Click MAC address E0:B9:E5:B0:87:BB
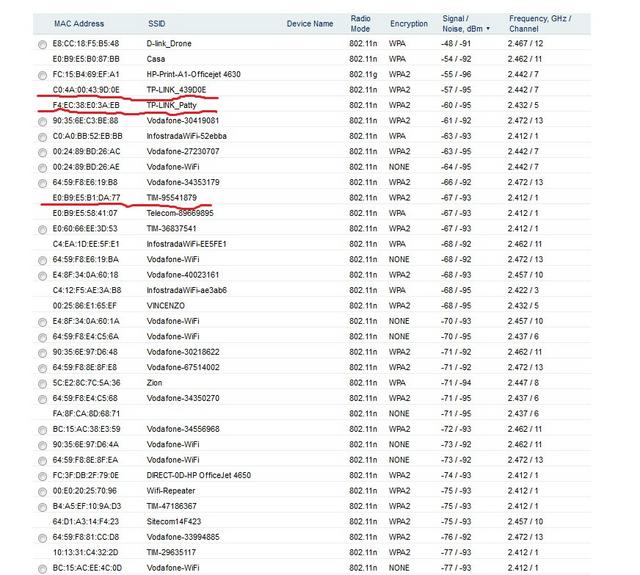The height and width of the screenshot is (575, 640). pos(86,59)
